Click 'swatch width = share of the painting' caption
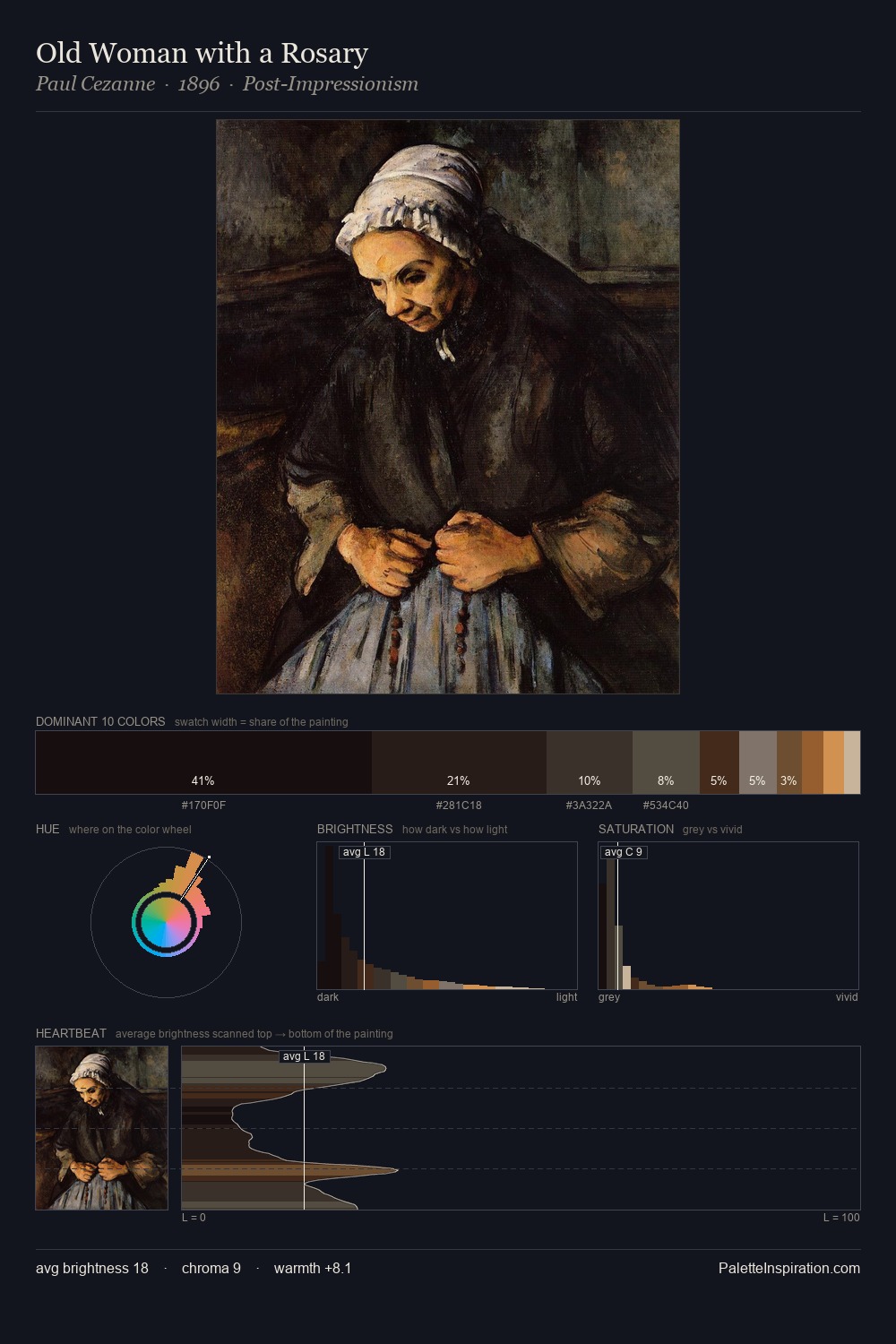 [262, 722]
